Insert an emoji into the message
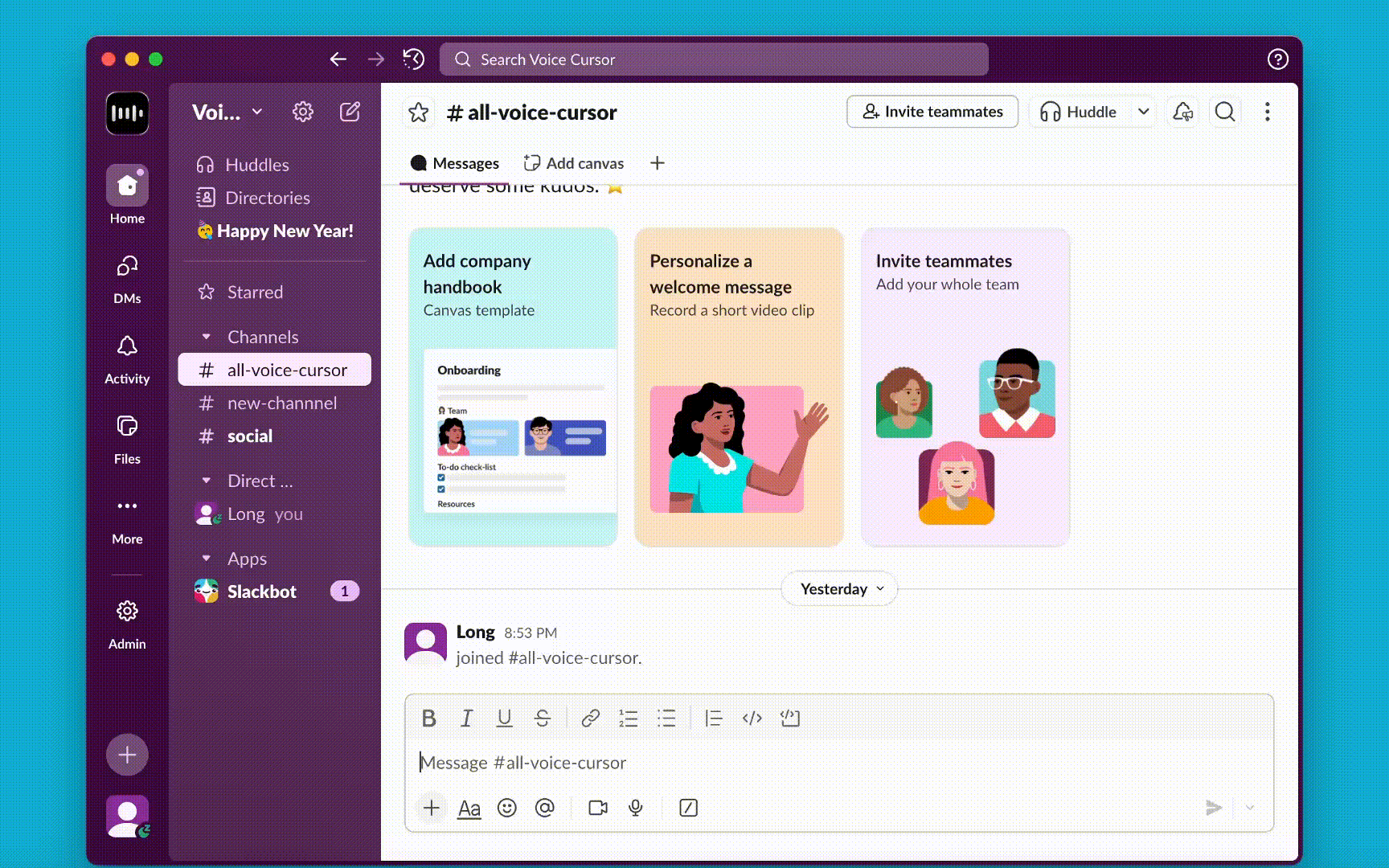The height and width of the screenshot is (868, 1389). [x=507, y=808]
